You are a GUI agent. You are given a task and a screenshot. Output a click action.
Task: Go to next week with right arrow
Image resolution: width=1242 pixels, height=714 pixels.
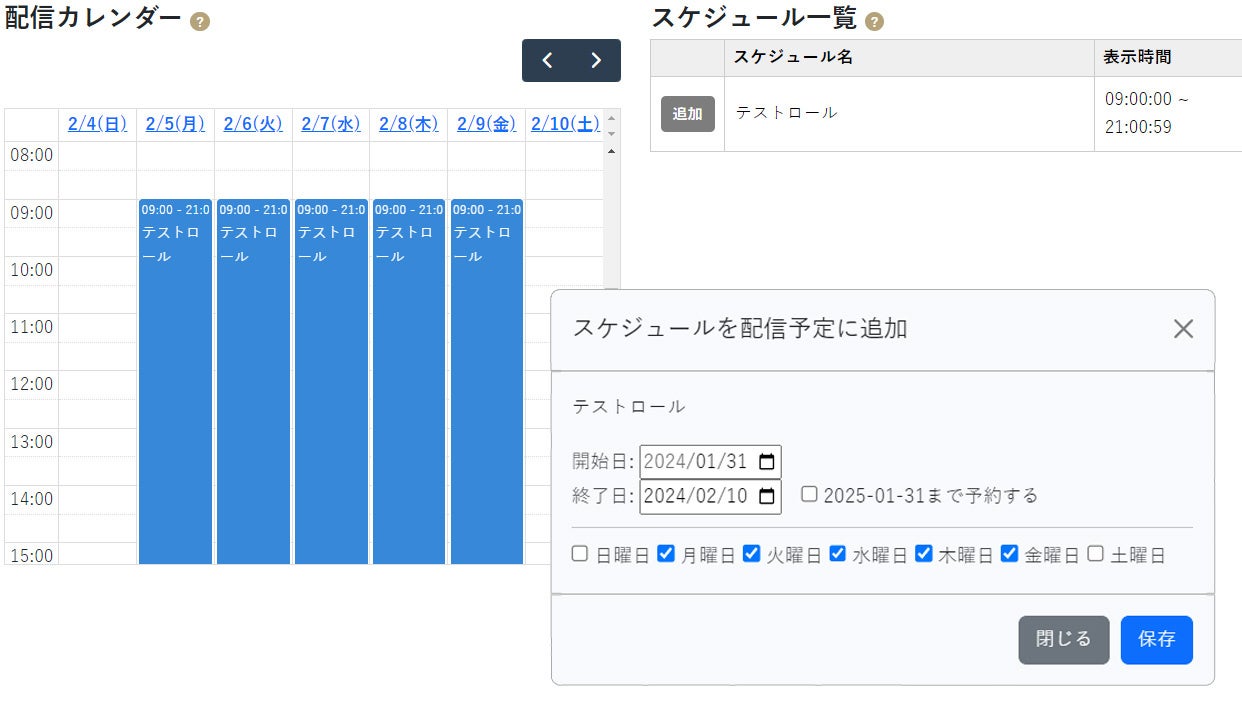tap(596, 60)
